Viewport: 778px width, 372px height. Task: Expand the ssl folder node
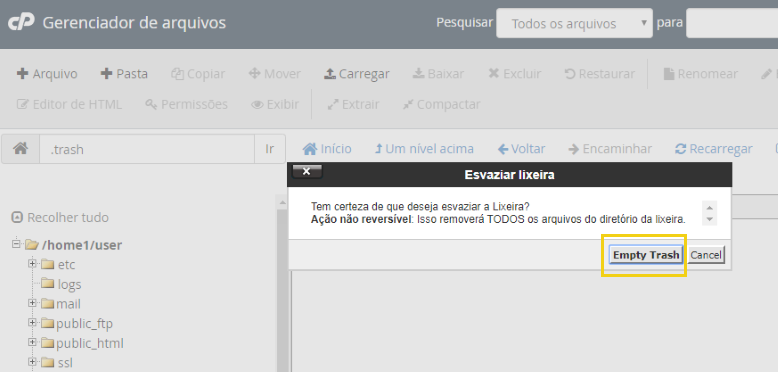[x=32, y=362]
